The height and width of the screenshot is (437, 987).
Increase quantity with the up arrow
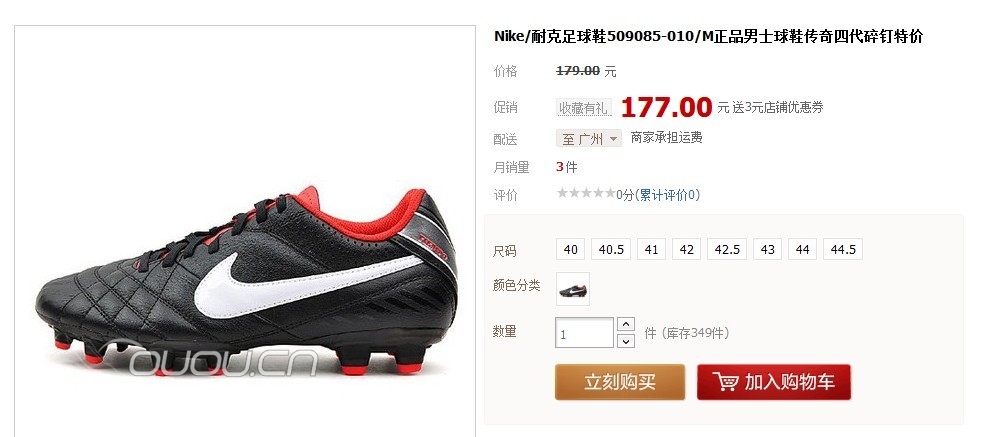tap(626, 324)
